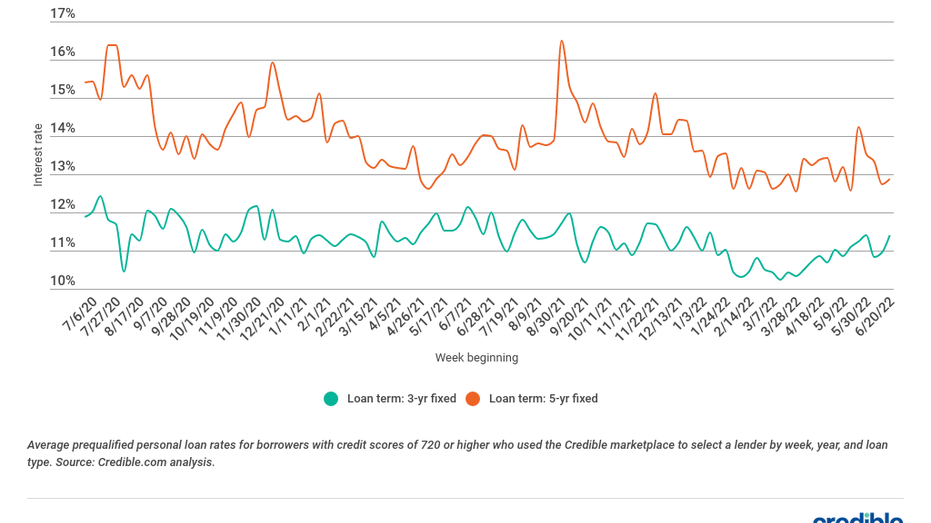
Task: Click the 17% y-axis label
Action: point(62,14)
